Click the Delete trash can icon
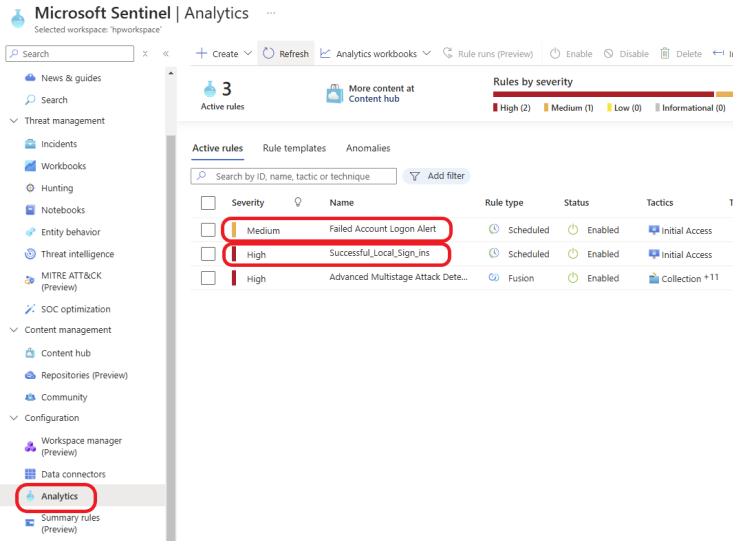 pos(665,53)
